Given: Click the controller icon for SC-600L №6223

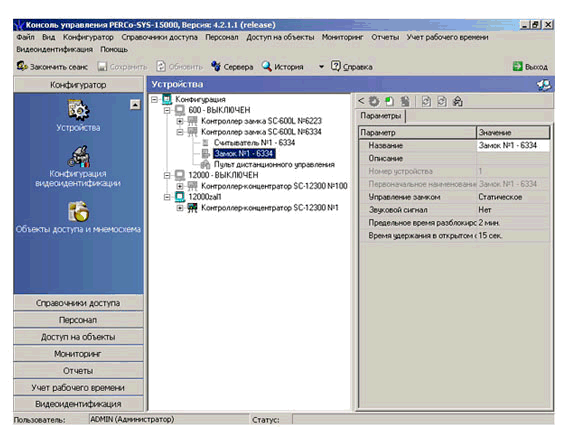Looking at the screenshot, I should coord(193,121).
